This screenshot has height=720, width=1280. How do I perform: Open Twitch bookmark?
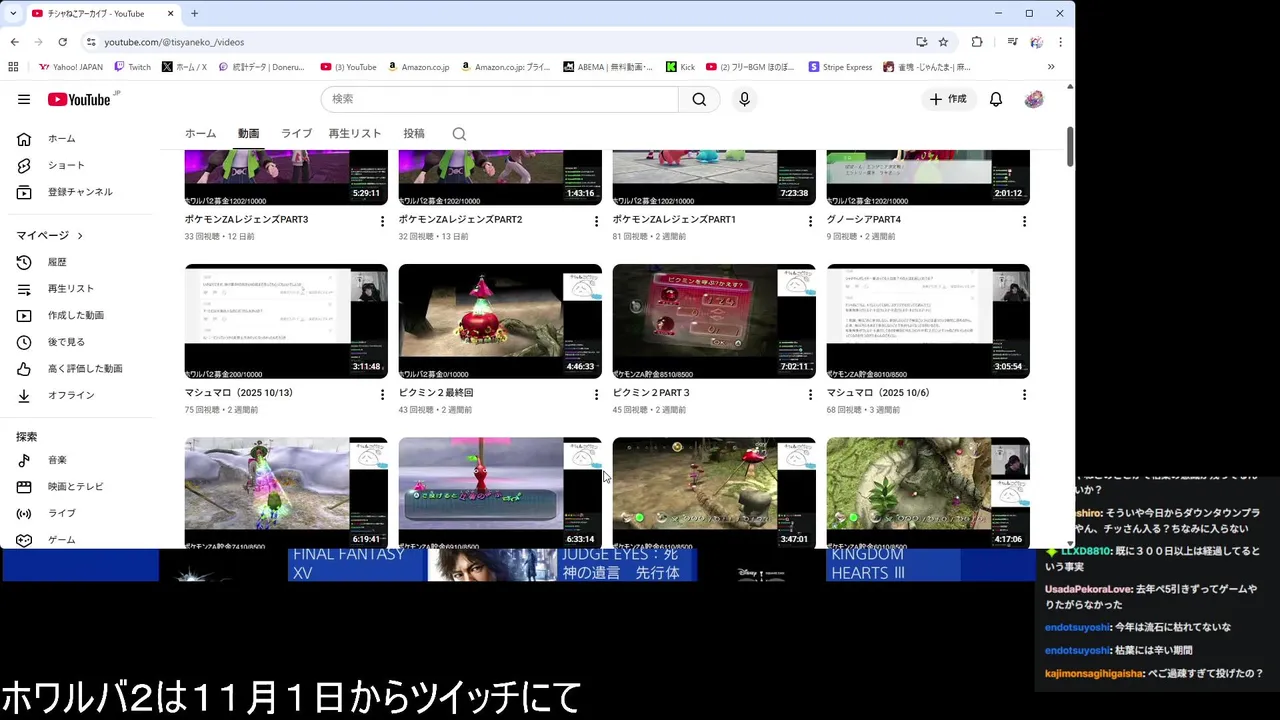pos(132,67)
